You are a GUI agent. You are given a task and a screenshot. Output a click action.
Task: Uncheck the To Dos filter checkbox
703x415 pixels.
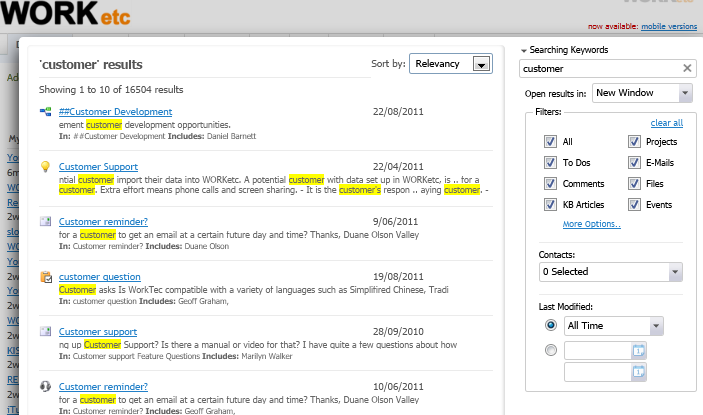coord(550,163)
